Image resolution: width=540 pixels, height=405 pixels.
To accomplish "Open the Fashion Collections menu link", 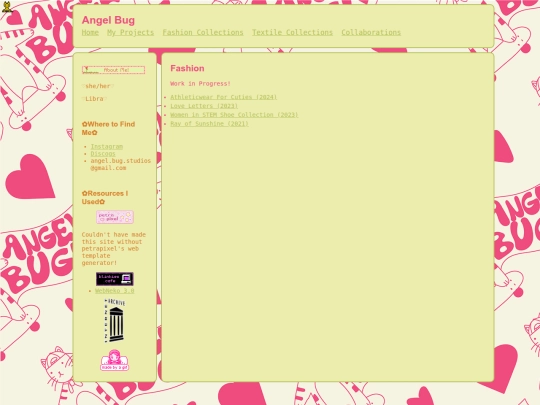I will point(203,32).
